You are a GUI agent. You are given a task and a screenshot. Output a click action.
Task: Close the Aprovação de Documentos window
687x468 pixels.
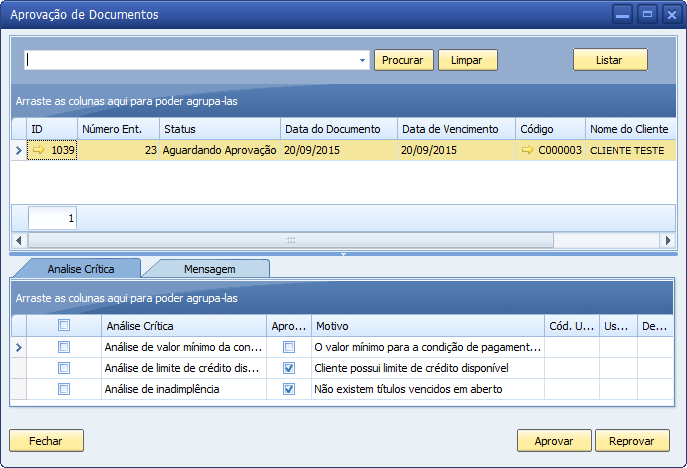click(x=672, y=15)
